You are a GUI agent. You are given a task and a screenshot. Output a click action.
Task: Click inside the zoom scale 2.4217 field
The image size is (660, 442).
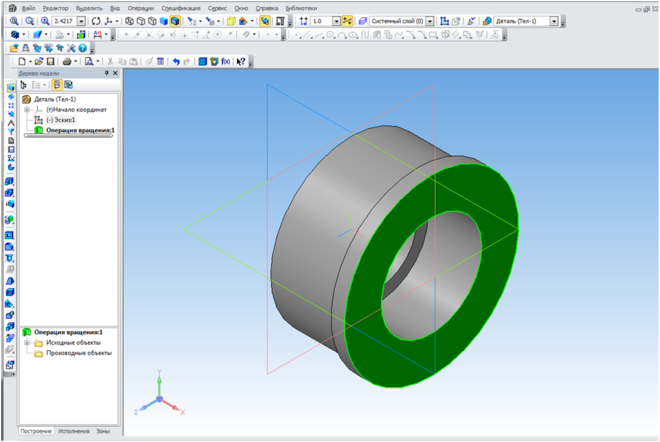pos(64,21)
